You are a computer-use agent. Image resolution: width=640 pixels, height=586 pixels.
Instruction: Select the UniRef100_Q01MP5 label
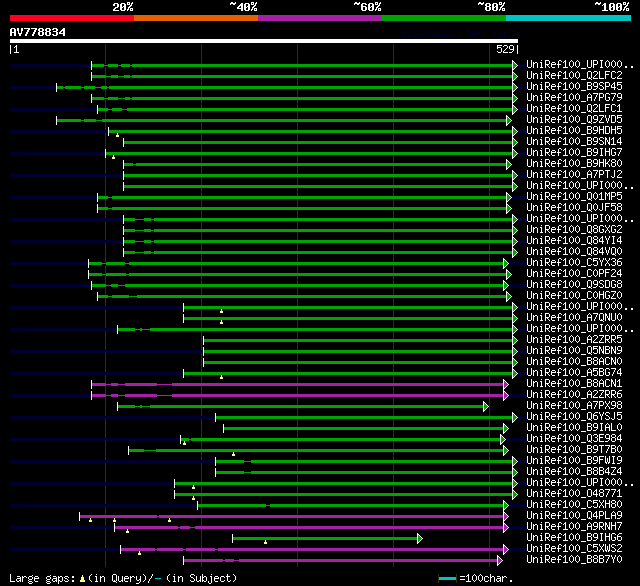click(x=574, y=197)
